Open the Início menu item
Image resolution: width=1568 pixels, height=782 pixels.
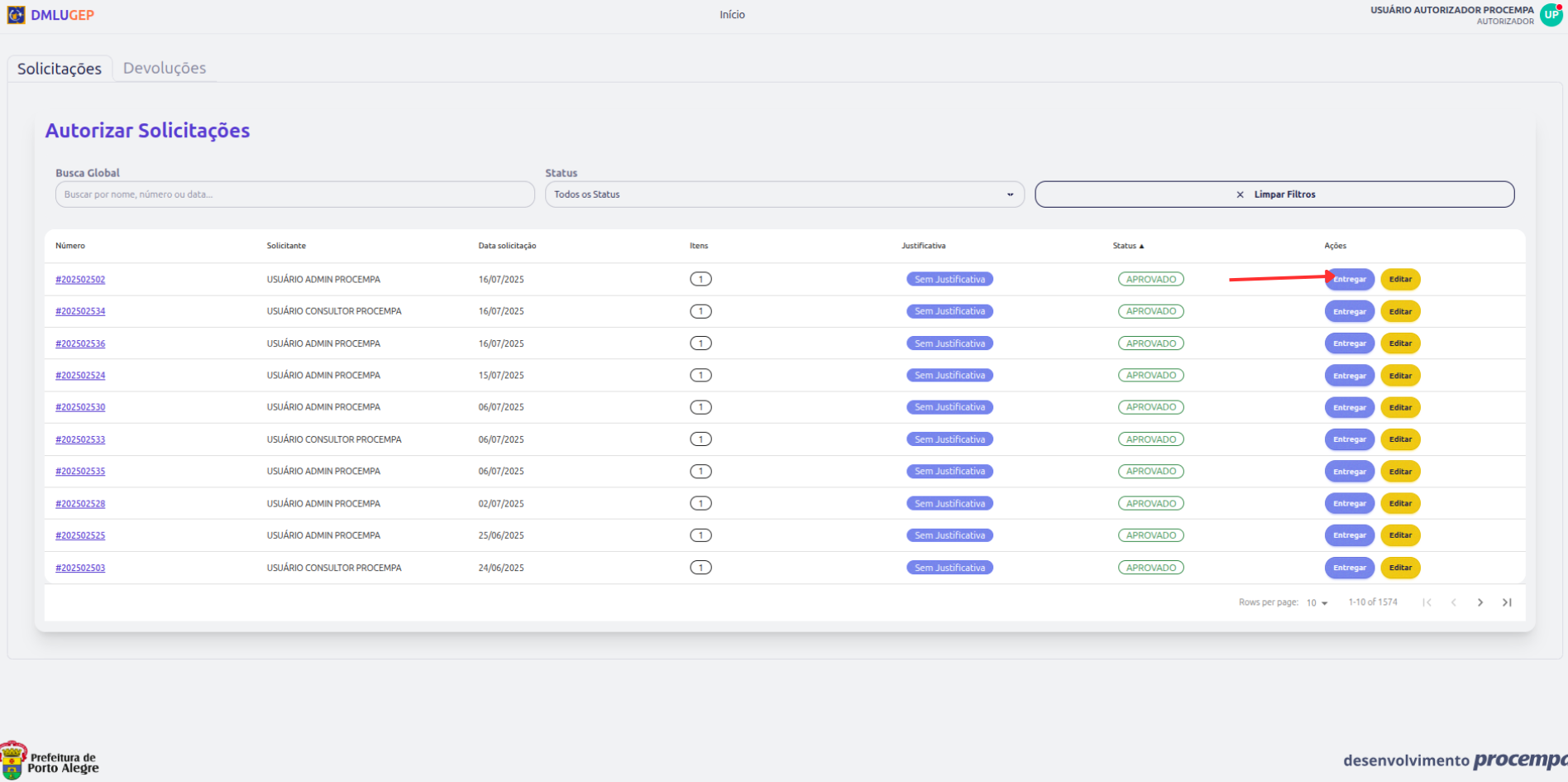point(732,15)
